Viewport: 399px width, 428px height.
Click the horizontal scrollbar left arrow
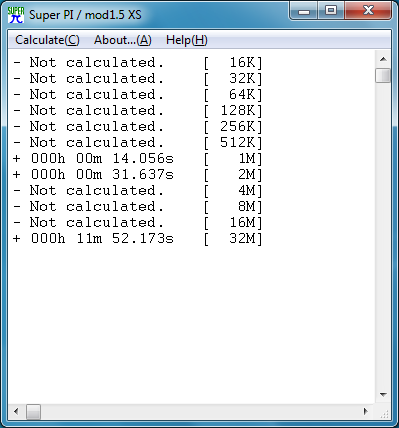[x=16, y=411]
